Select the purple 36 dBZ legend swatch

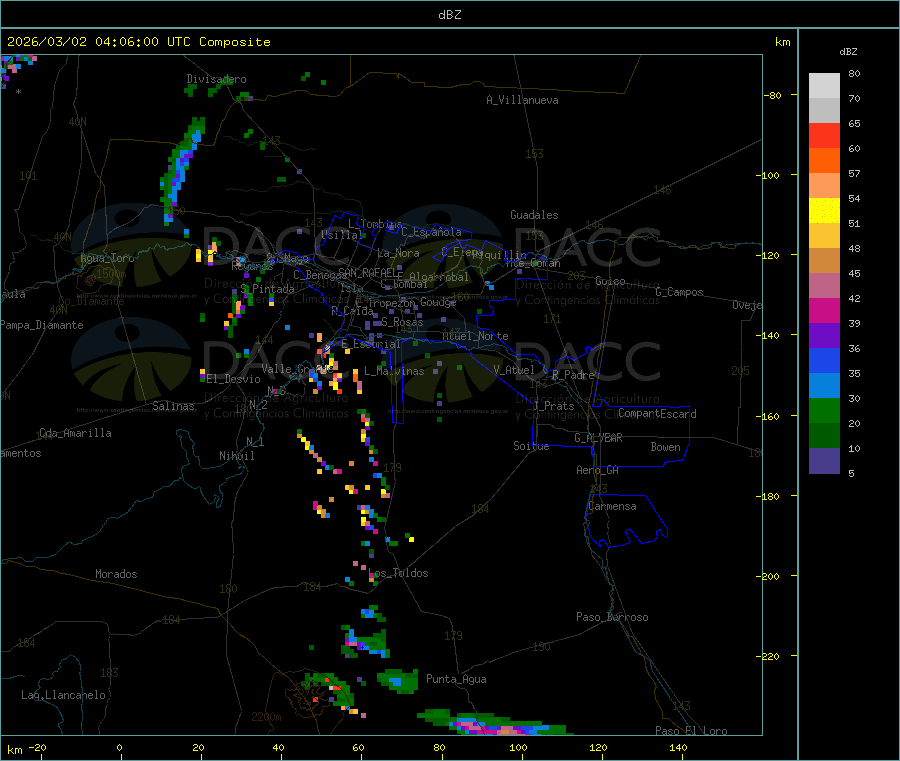pyautogui.click(x=824, y=336)
